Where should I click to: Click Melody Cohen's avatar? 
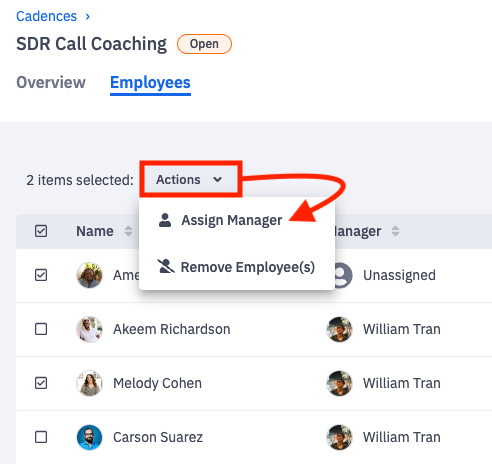pos(89,383)
